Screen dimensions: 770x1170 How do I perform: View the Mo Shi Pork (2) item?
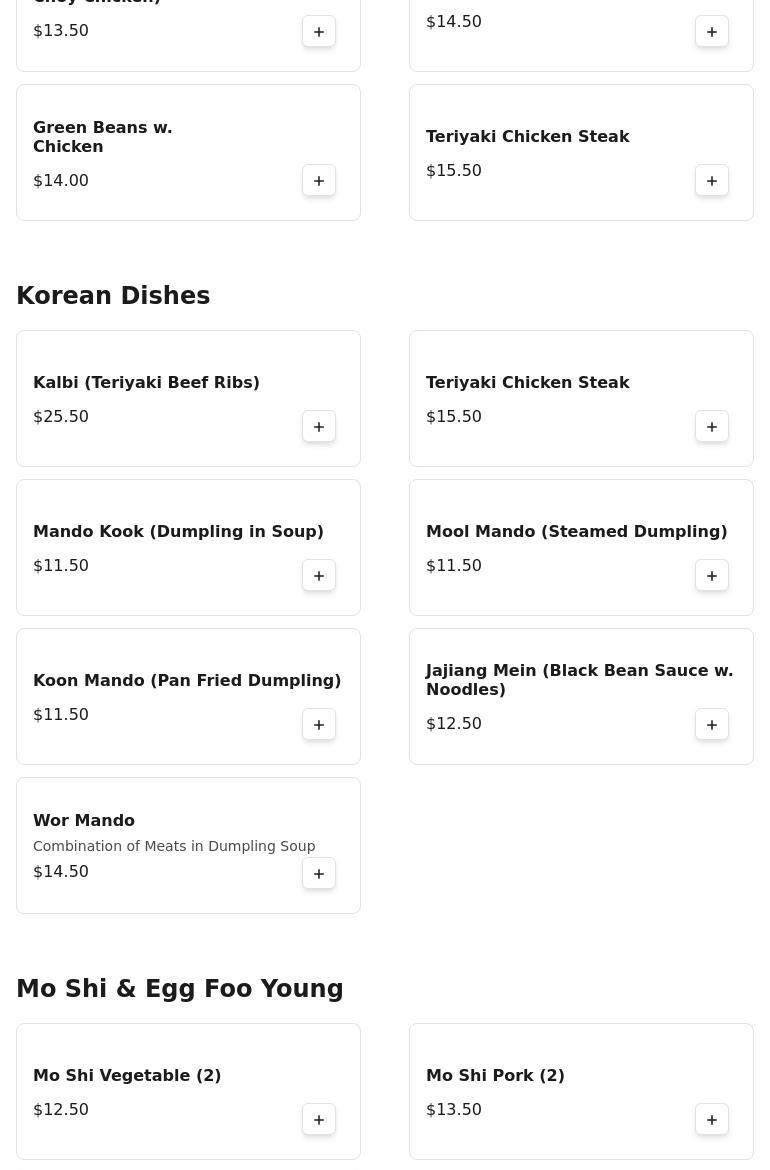click(495, 1076)
